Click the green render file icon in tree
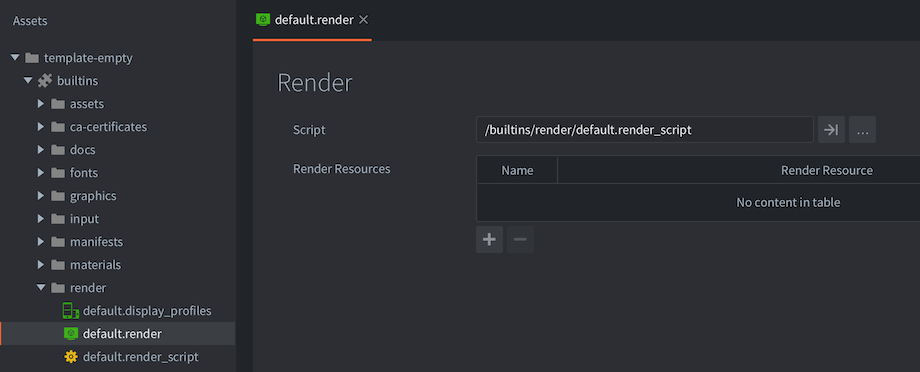Viewport: 920px width, 372px height. tap(70, 334)
